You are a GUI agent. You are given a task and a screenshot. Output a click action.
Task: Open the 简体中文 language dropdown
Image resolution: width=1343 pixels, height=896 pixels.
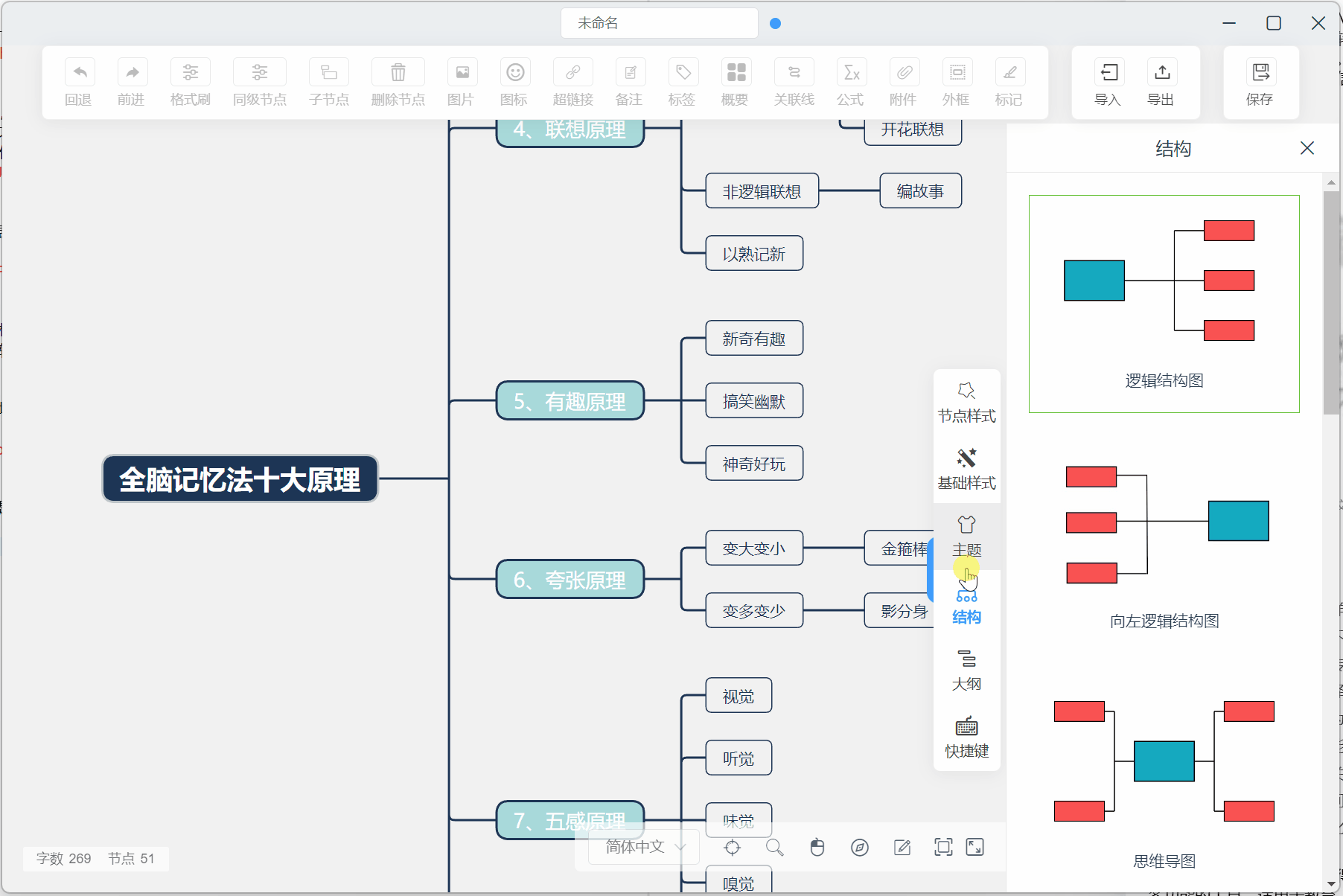644,847
